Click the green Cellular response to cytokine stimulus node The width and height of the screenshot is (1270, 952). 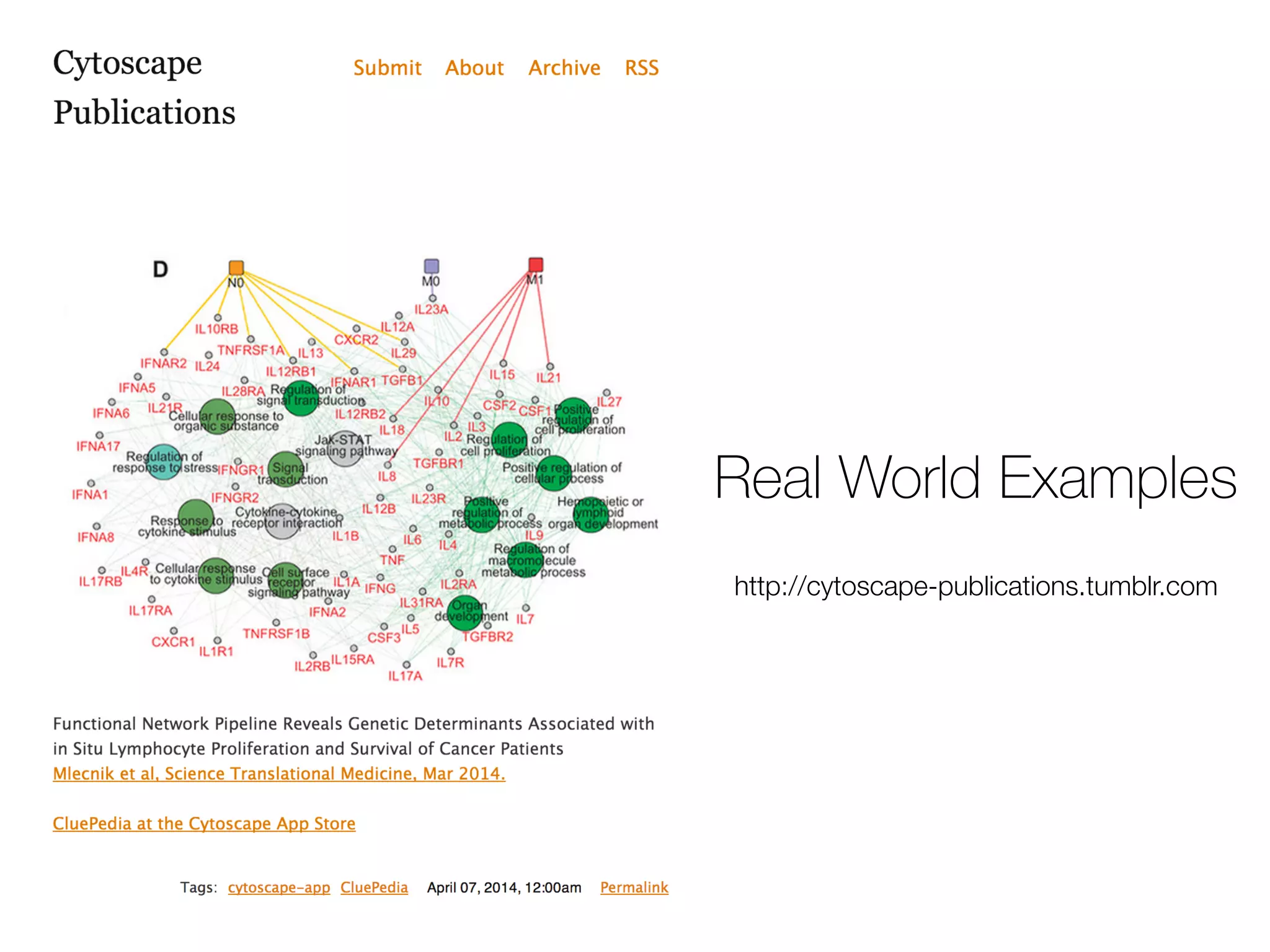216,575
